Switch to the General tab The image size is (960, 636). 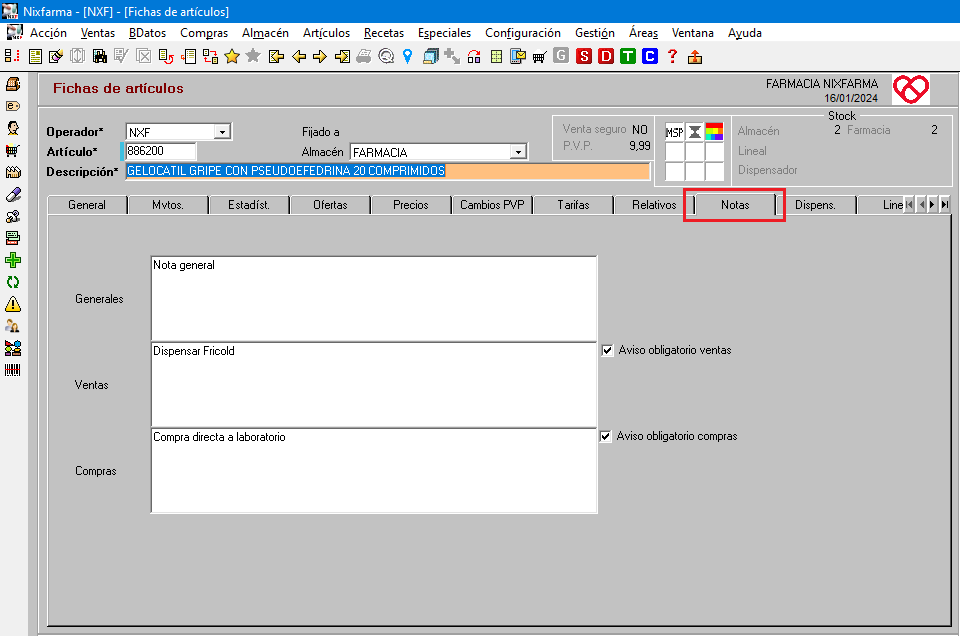pyautogui.click(x=87, y=205)
